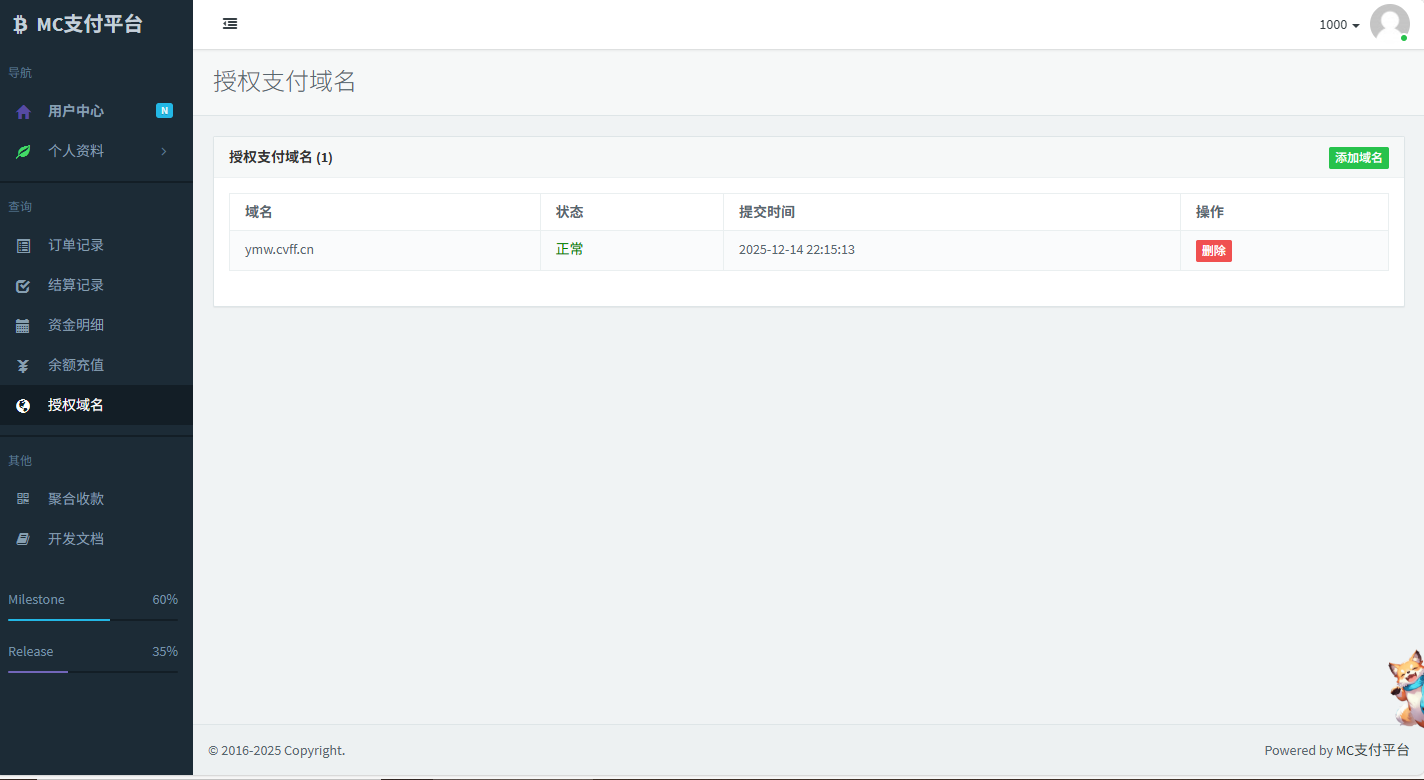Click the MC支付平台 logo in sidebar header

[78, 25]
